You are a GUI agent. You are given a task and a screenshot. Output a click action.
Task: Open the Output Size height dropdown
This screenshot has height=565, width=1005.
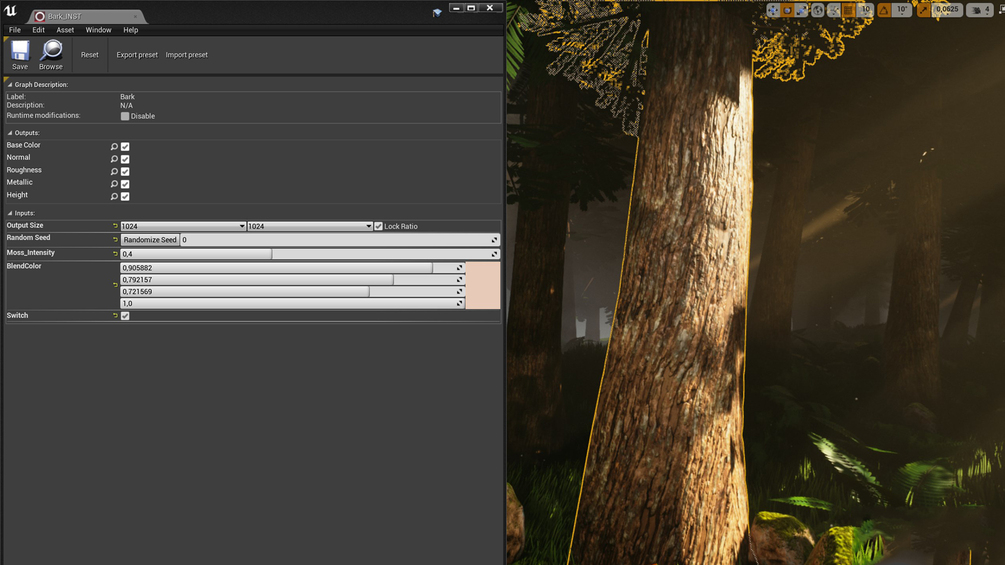click(x=310, y=226)
